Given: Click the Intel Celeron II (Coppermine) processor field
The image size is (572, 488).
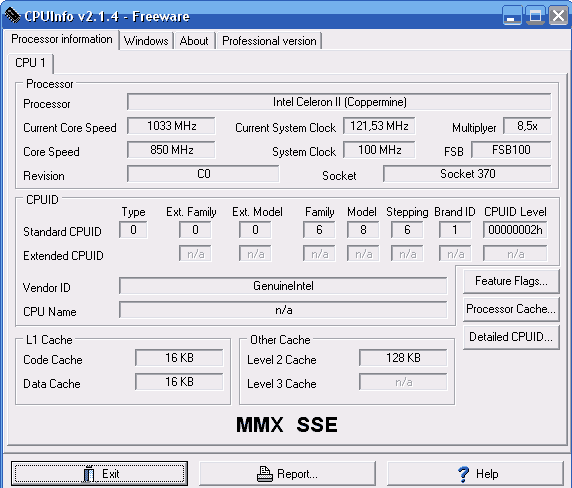Looking at the screenshot, I should pos(339,102).
